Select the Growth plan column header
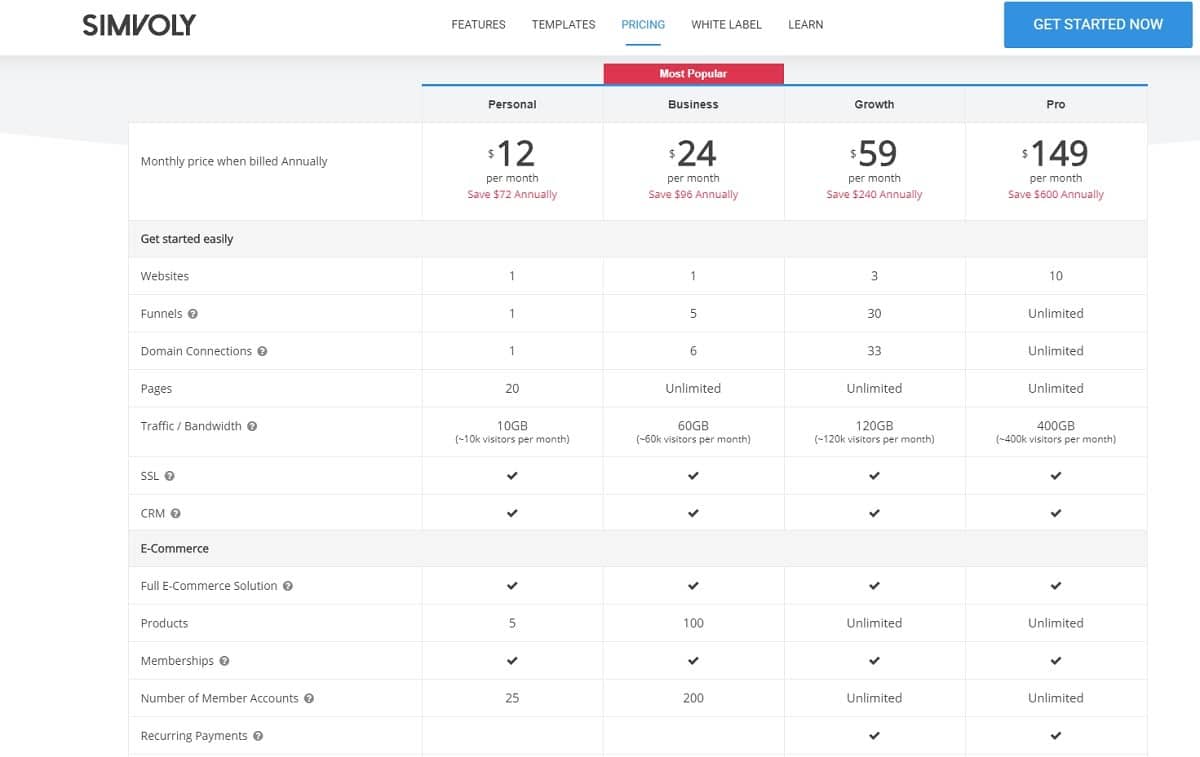The image size is (1200, 757). 874,104
